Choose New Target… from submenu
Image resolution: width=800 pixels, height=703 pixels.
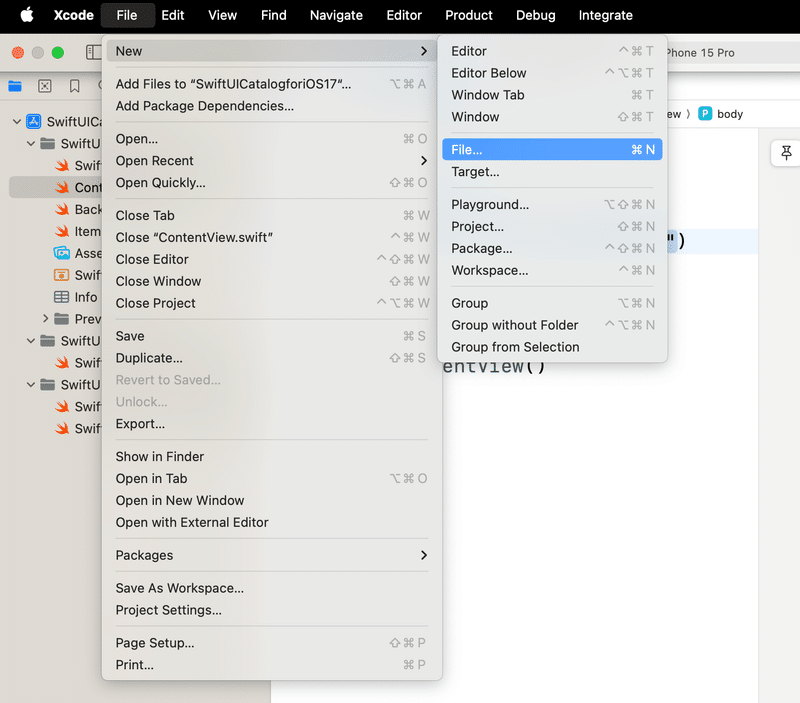click(552, 171)
